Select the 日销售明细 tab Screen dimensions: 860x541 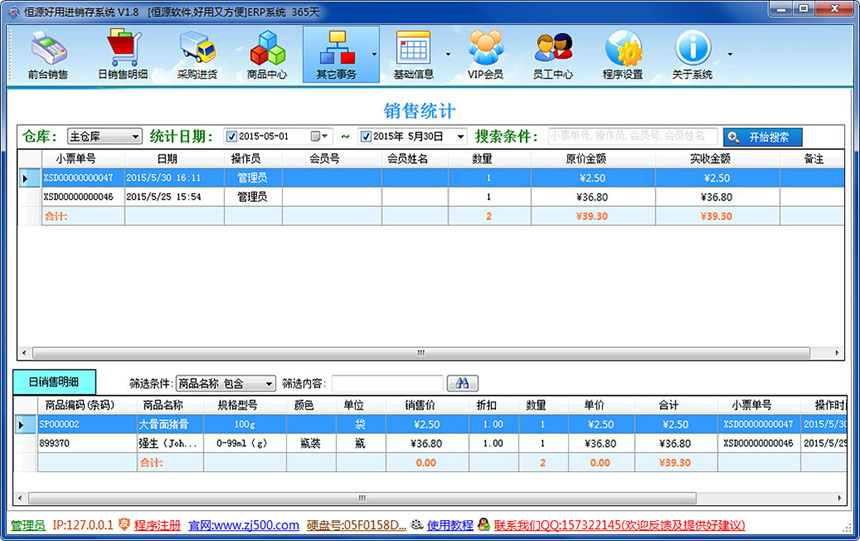tap(53, 382)
